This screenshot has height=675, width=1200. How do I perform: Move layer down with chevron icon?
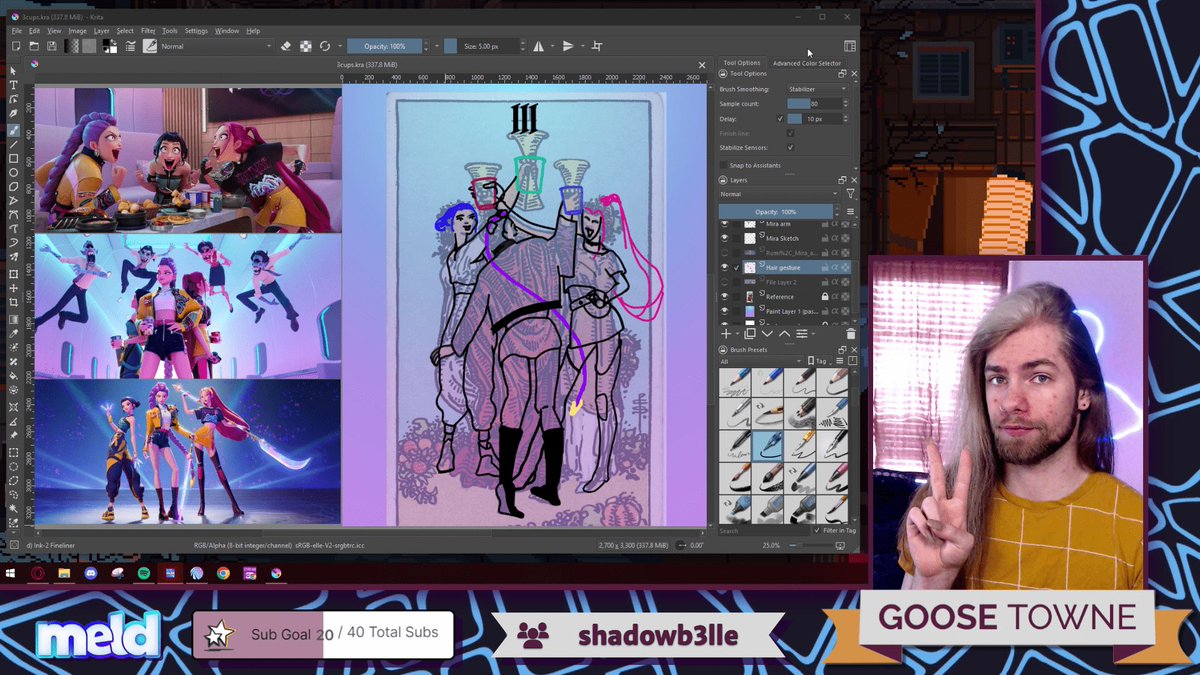(x=767, y=334)
